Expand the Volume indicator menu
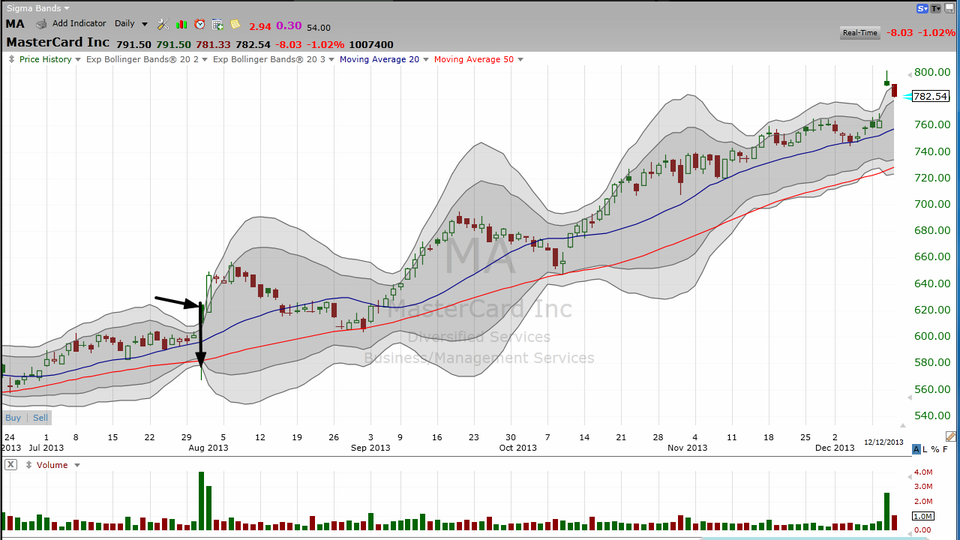The height and width of the screenshot is (540, 960). [x=77, y=465]
